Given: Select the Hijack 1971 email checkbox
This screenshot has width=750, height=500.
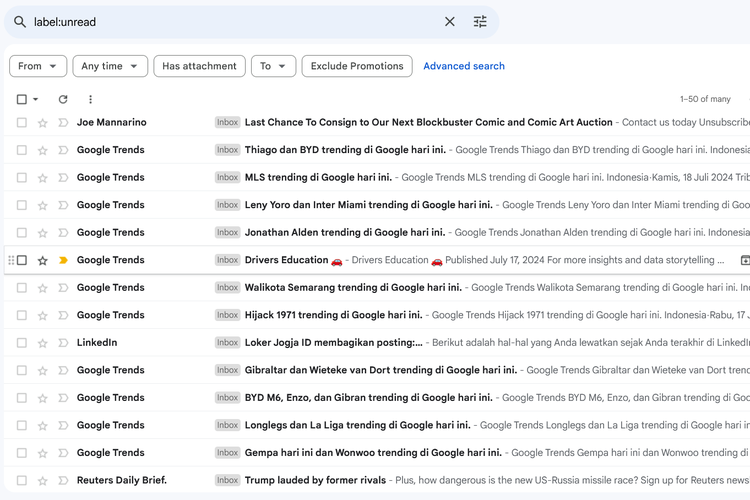Looking at the screenshot, I should tap(22, 315).
